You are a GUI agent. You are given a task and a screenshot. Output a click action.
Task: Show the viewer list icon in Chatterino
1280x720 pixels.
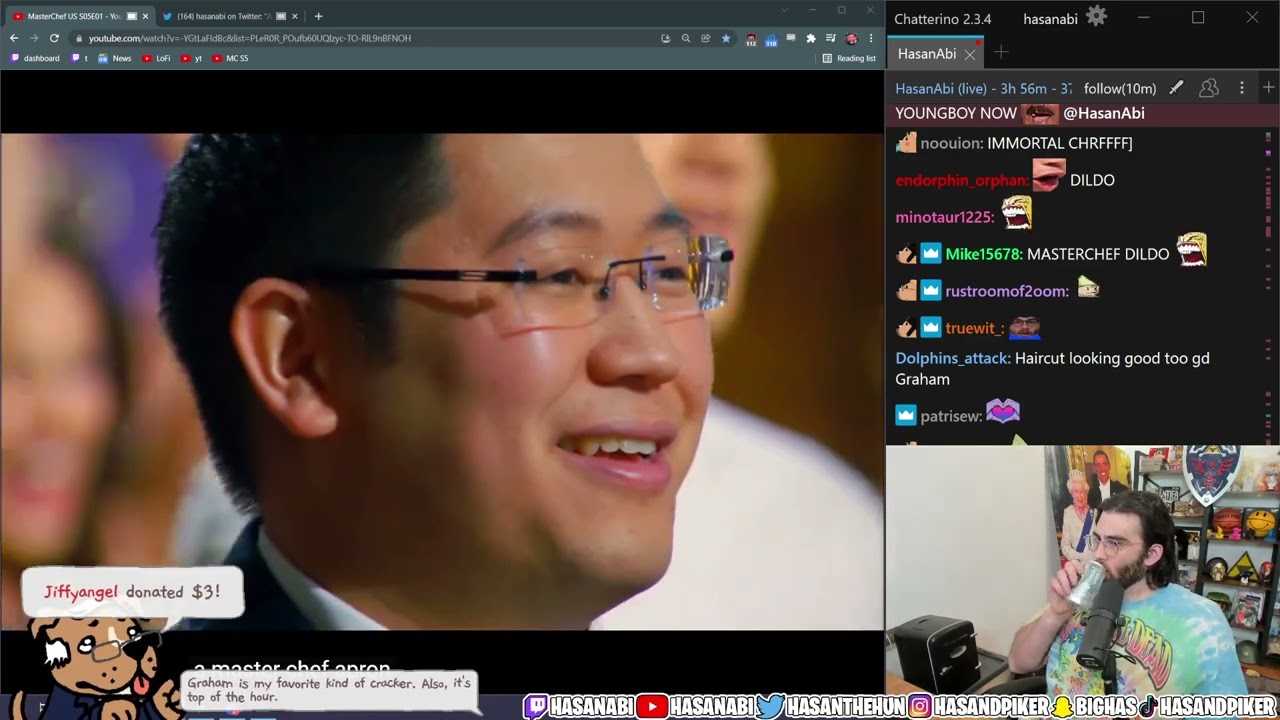point(1209,88)
